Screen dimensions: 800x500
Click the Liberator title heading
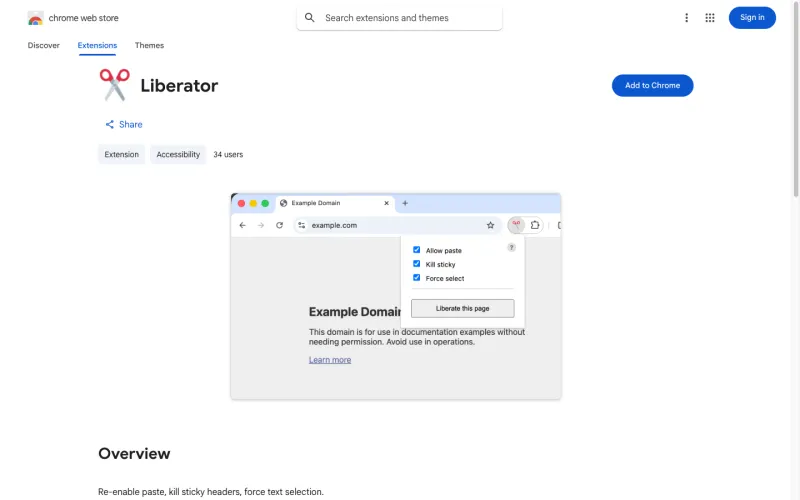pos(179,86)
